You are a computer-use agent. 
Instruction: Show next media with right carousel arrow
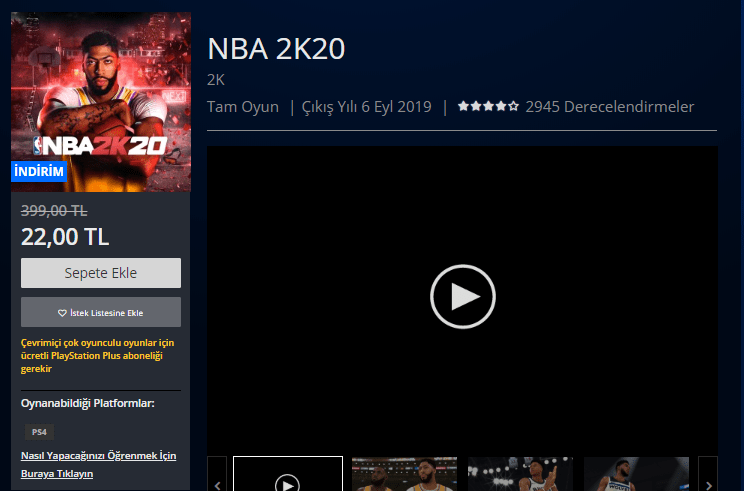coord(708,474)
